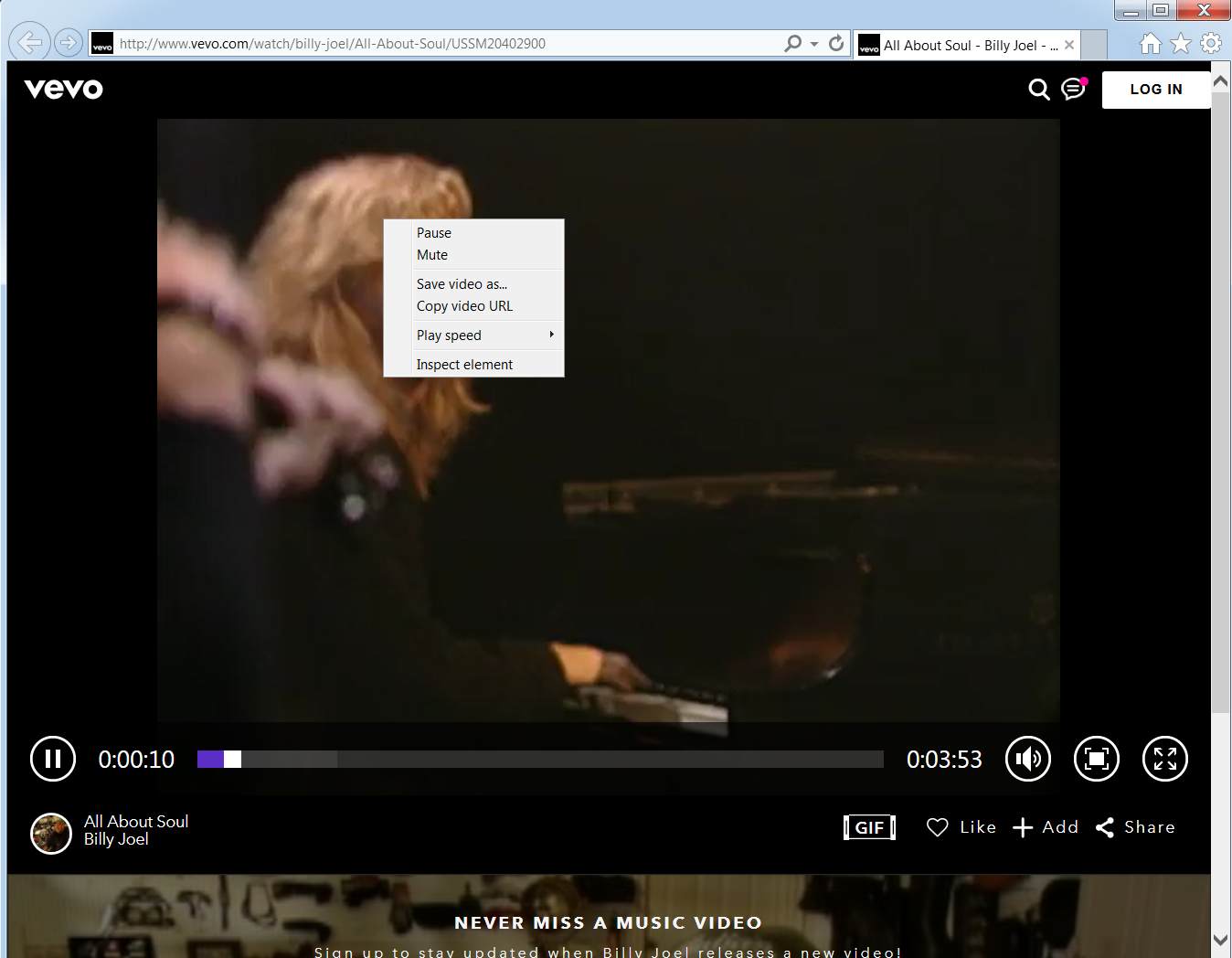The width and height of the screenshot is (1232, 958).
Task: Select Copy video URL menu entry
Action: tap(473, 306)
